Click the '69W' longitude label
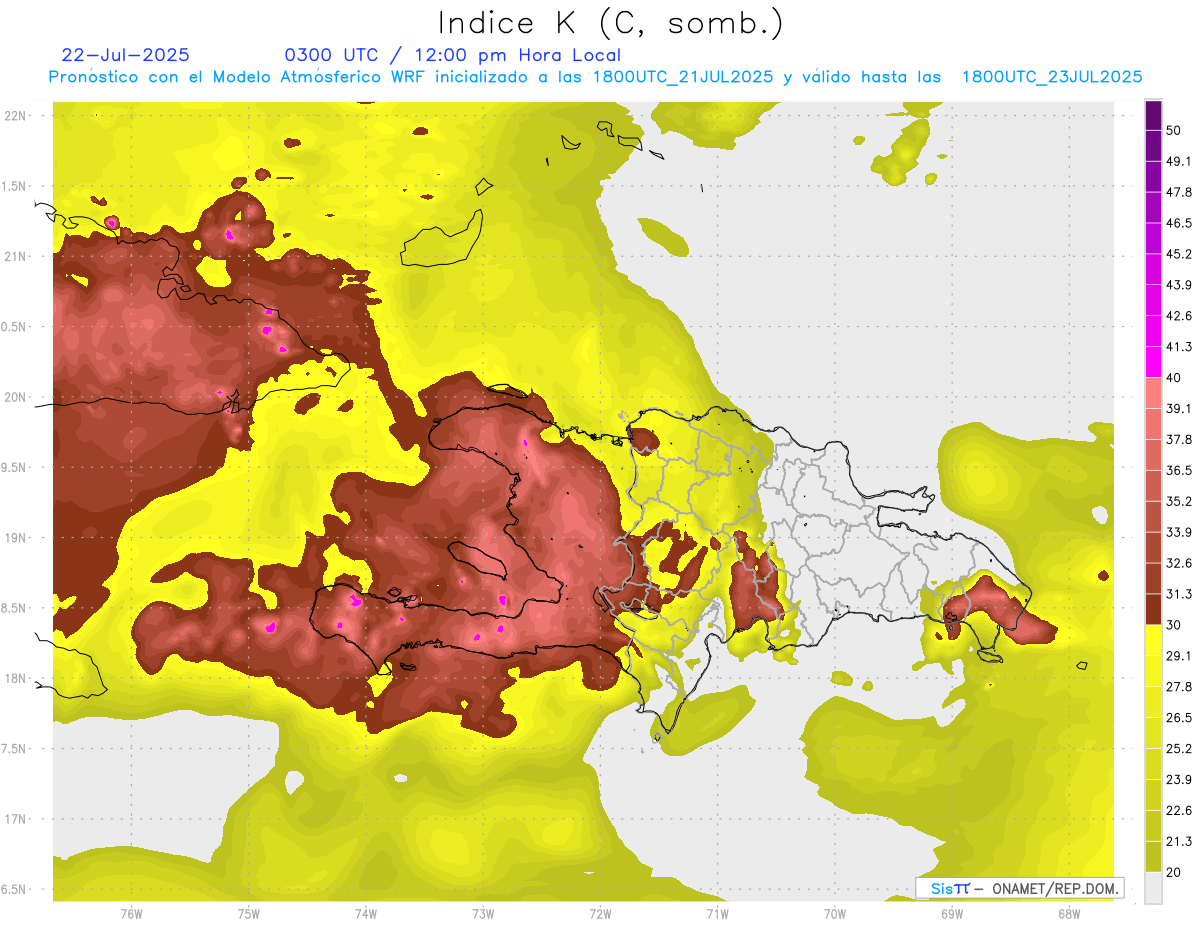 (952, 914)
